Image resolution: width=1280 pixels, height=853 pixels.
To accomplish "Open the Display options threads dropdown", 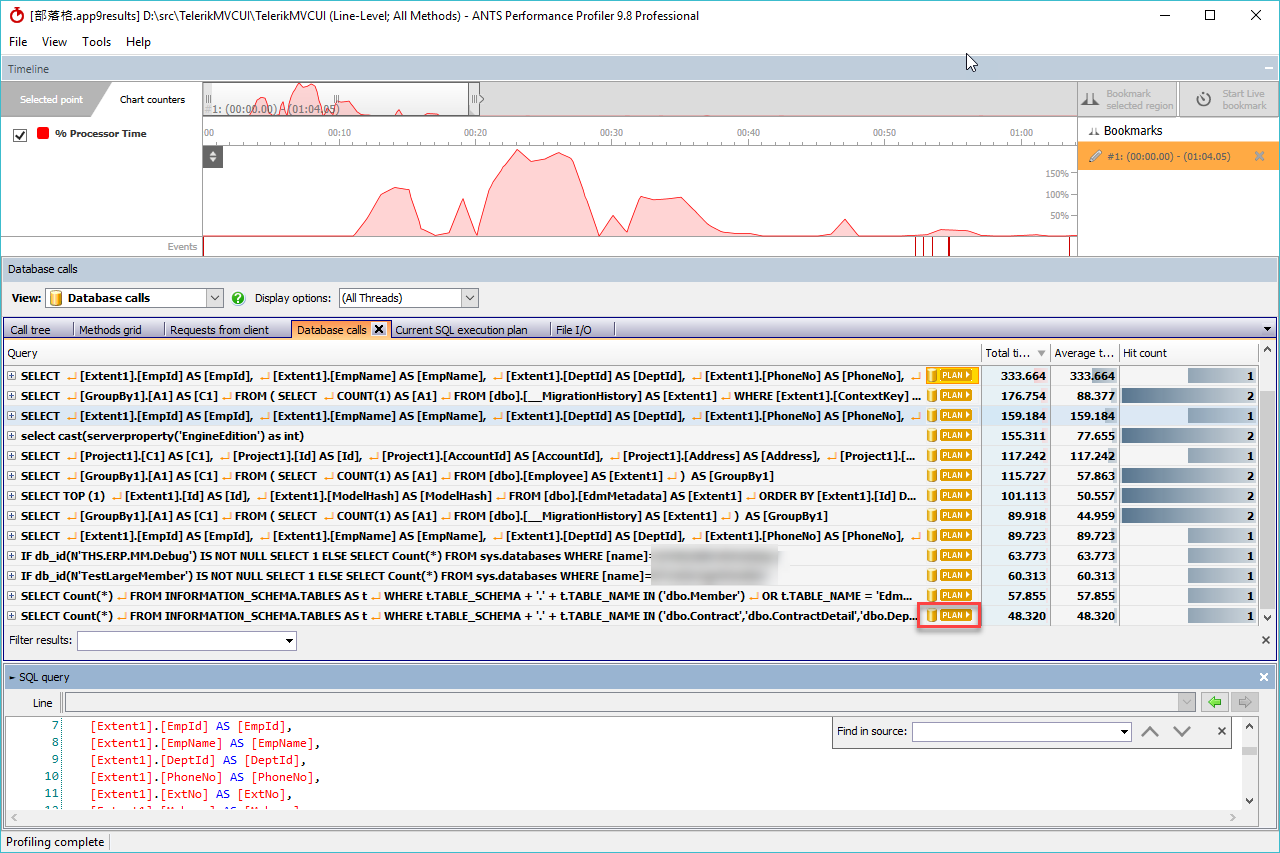I will (x=468, y=297).
